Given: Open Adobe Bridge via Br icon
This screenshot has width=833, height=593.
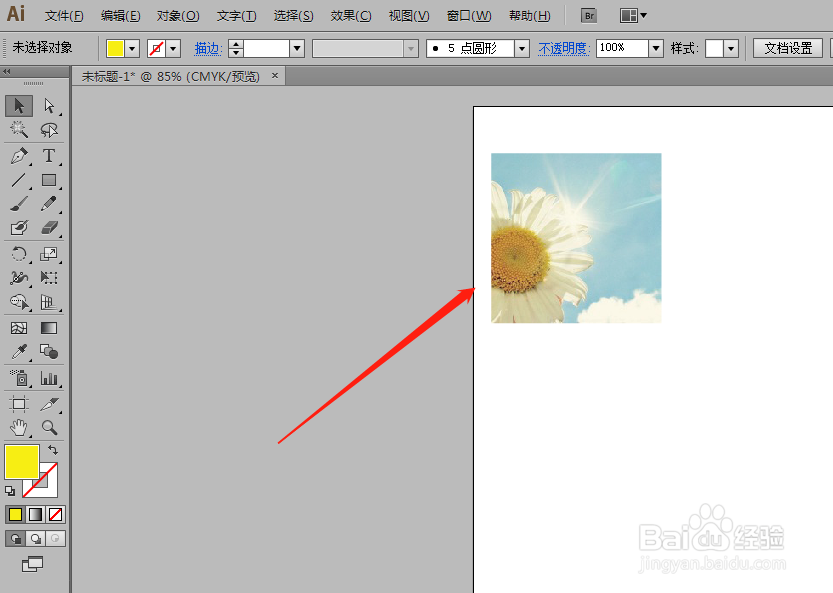Looking at the screenshot, I should pyautogui.click(x=589, y=16).
